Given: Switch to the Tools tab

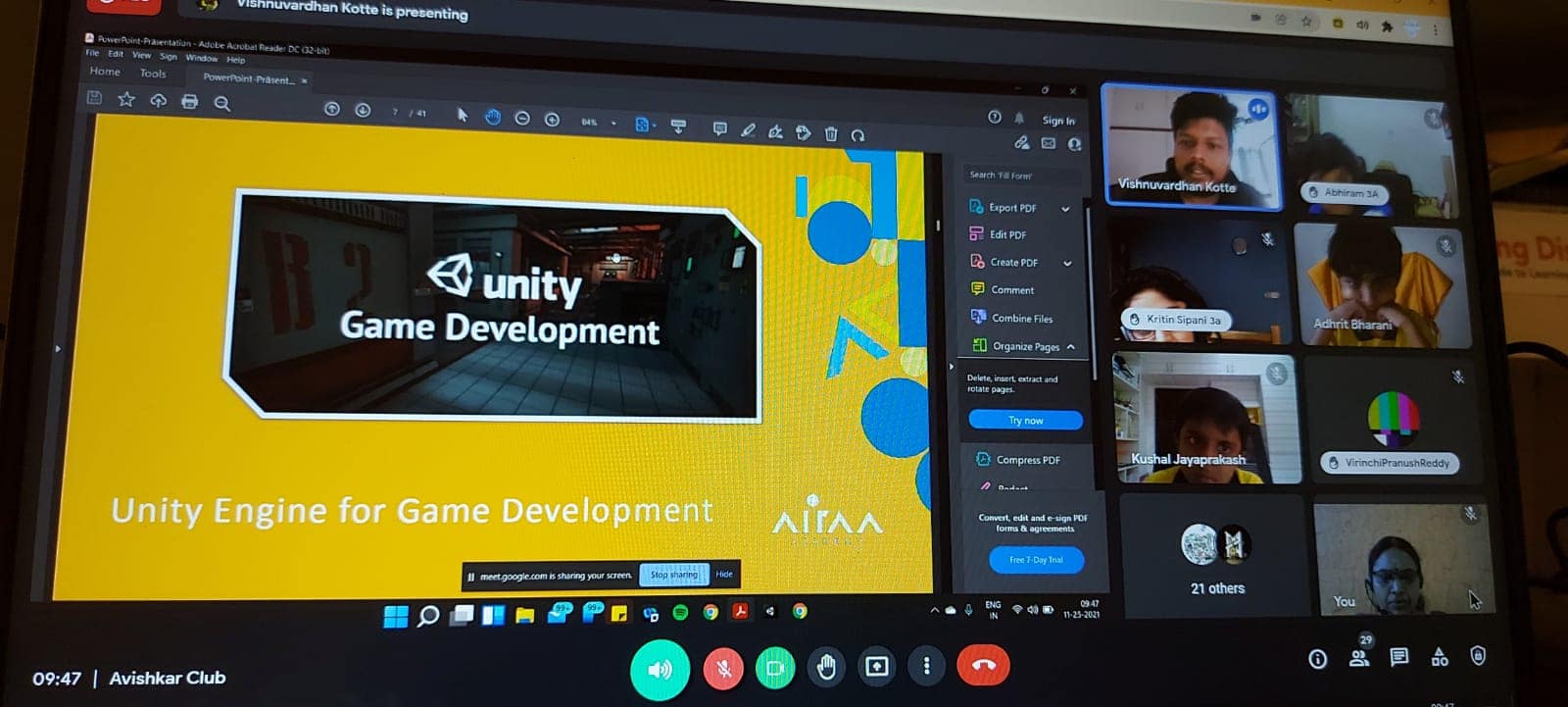Looking at the screenshot, I should 153,74.
